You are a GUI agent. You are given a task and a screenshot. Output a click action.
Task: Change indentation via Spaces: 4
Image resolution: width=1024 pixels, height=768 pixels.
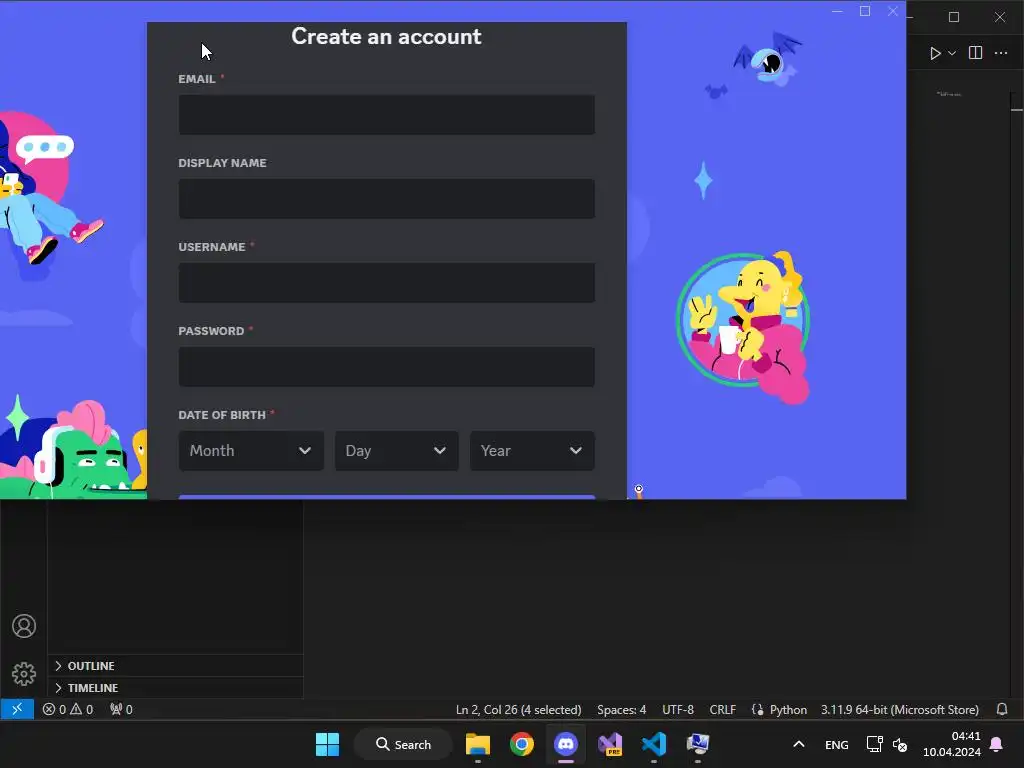pos(621,710)
